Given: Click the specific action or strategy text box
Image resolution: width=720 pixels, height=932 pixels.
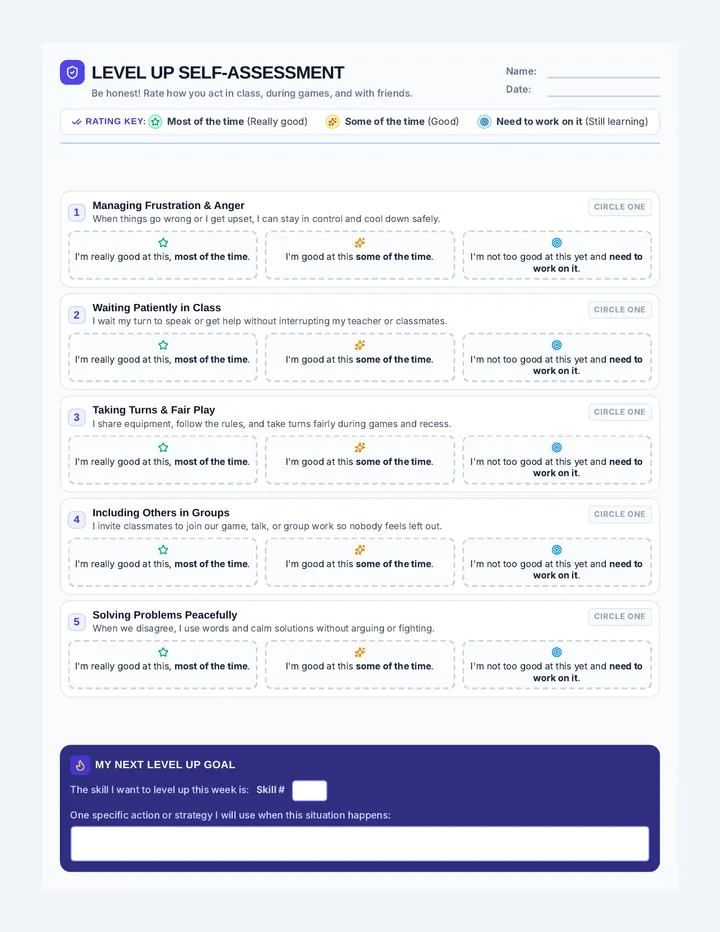Looking at the screenshot, I should (360, 843).
